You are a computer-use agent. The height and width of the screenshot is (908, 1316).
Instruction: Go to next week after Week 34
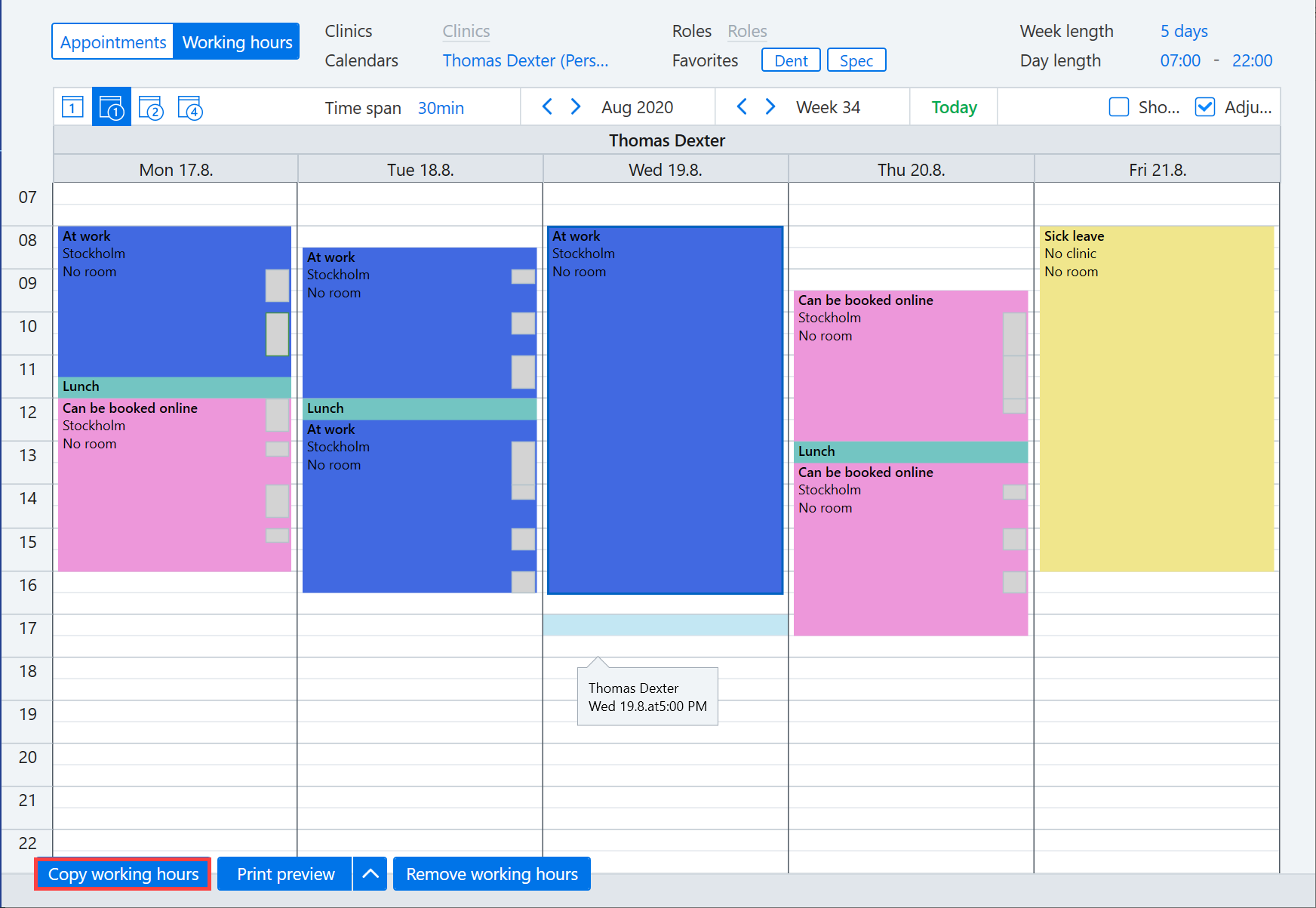point(770,106)
